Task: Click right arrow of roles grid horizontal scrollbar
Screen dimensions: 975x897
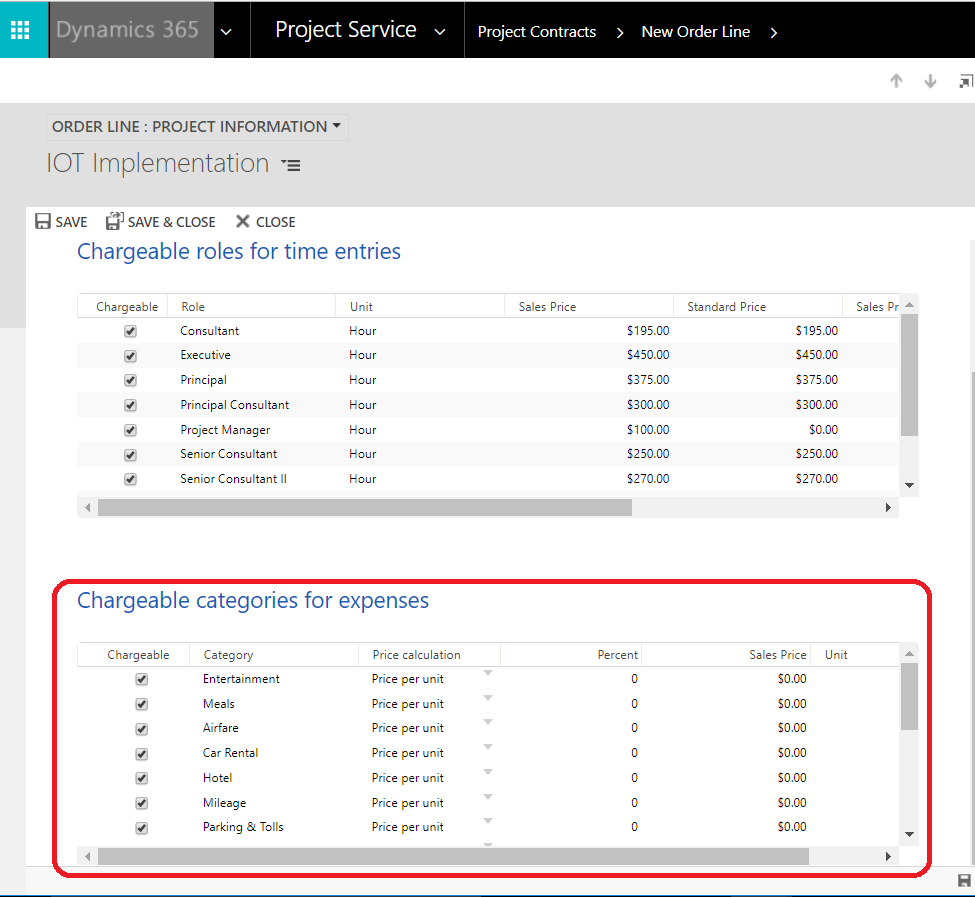Action: point(888,508)
